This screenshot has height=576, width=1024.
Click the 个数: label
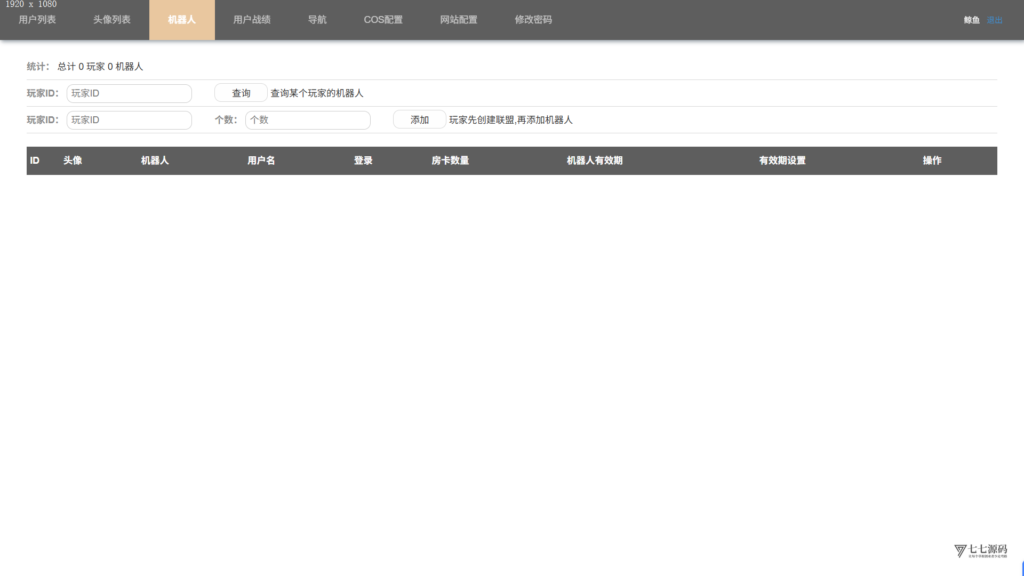click(x=226, y=120)
